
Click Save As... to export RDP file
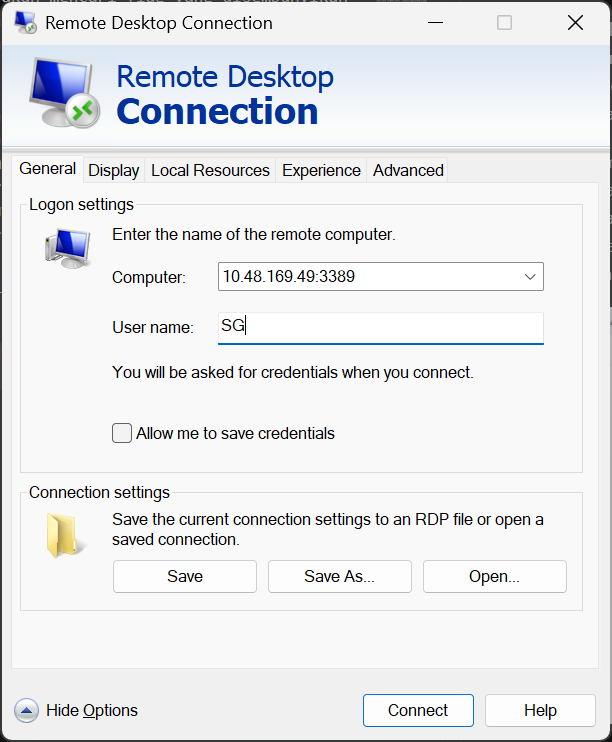(x=339, y=576)
